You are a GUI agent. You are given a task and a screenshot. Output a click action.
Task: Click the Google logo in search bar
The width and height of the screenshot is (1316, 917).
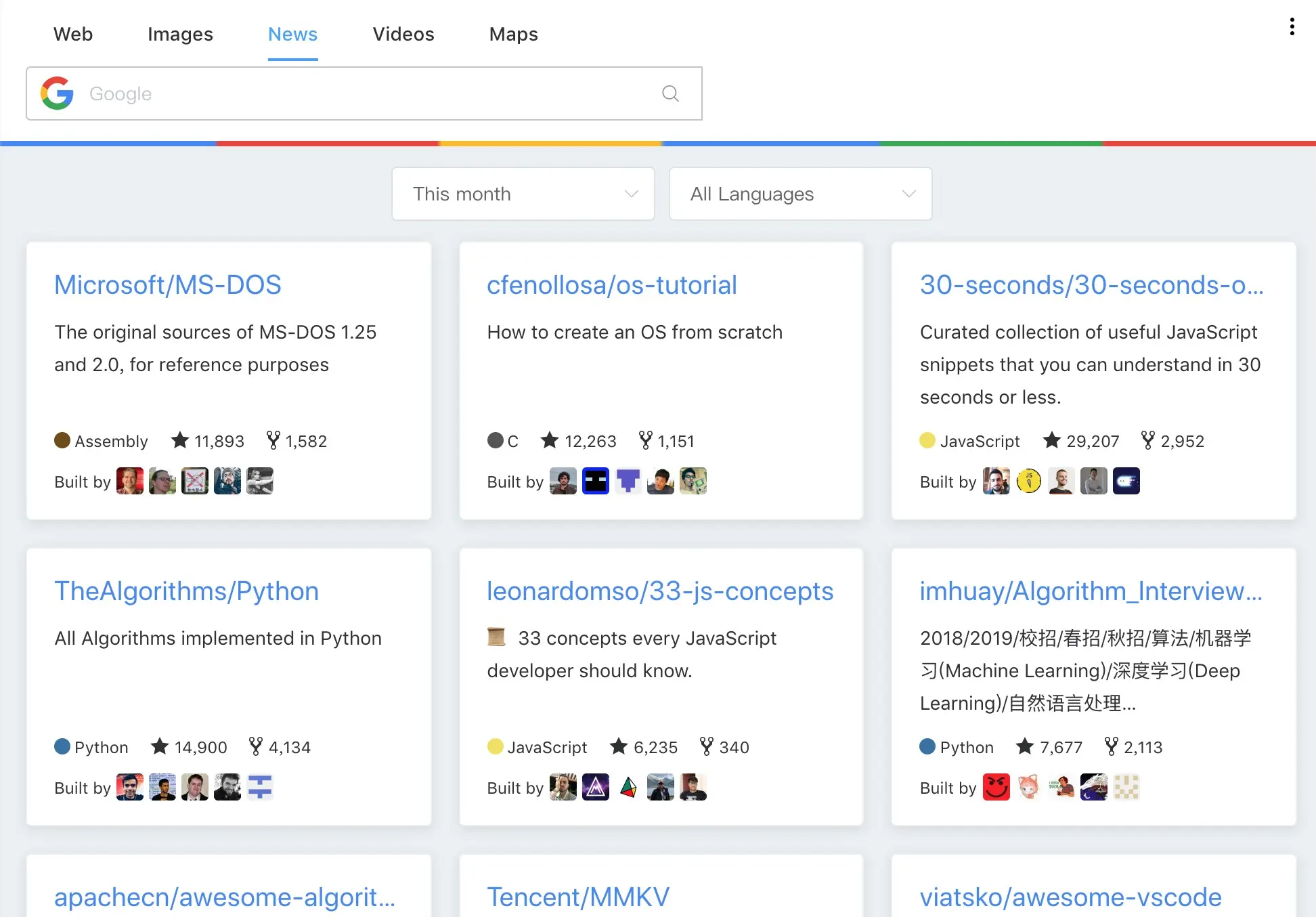pyautogui.click(x=58, y=93)
